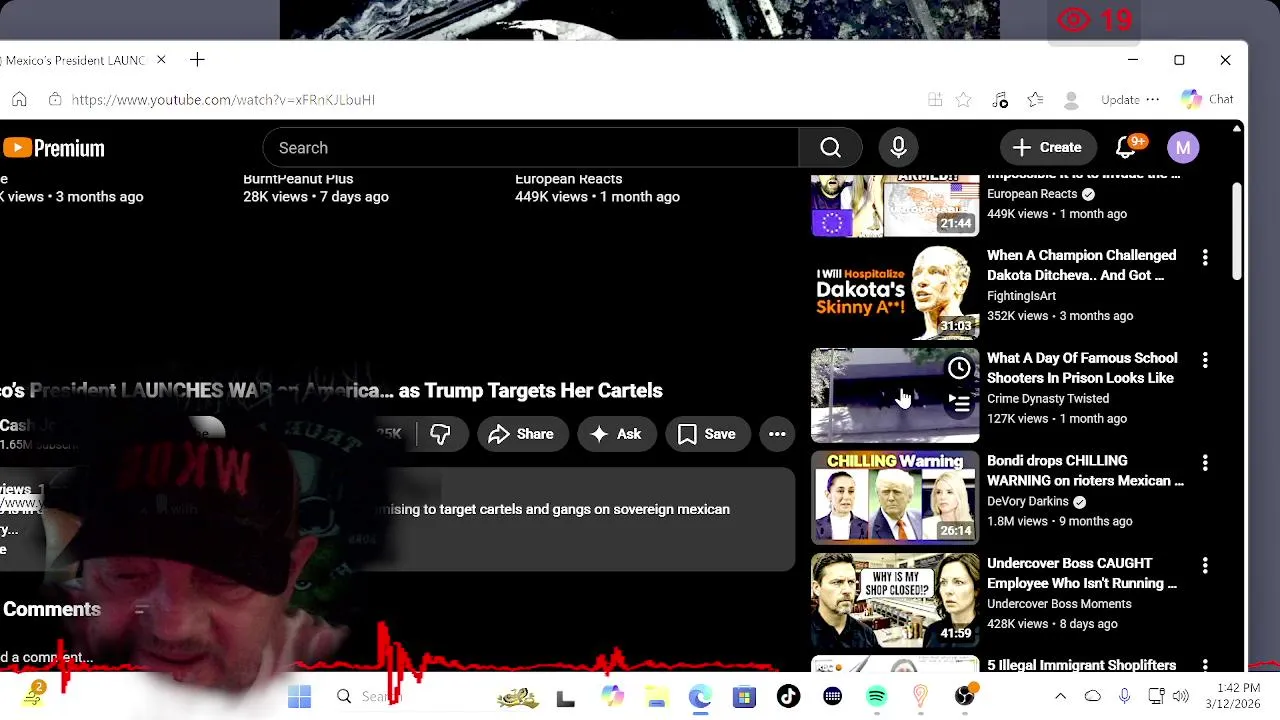
Task: Open YouTube notifications bell
Action: click(1126, 148)
